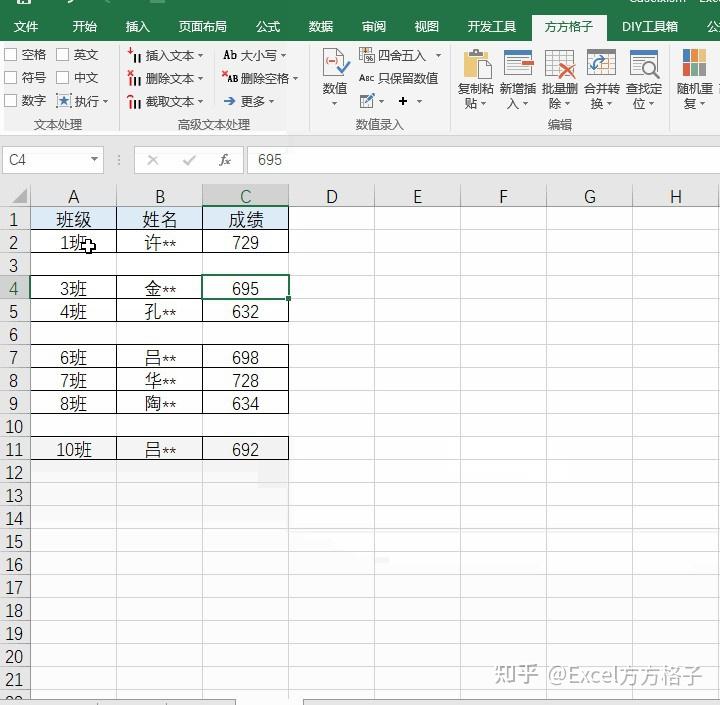
Task: Click the Ab 大小写 icon
Action: (x=230, y=56)
